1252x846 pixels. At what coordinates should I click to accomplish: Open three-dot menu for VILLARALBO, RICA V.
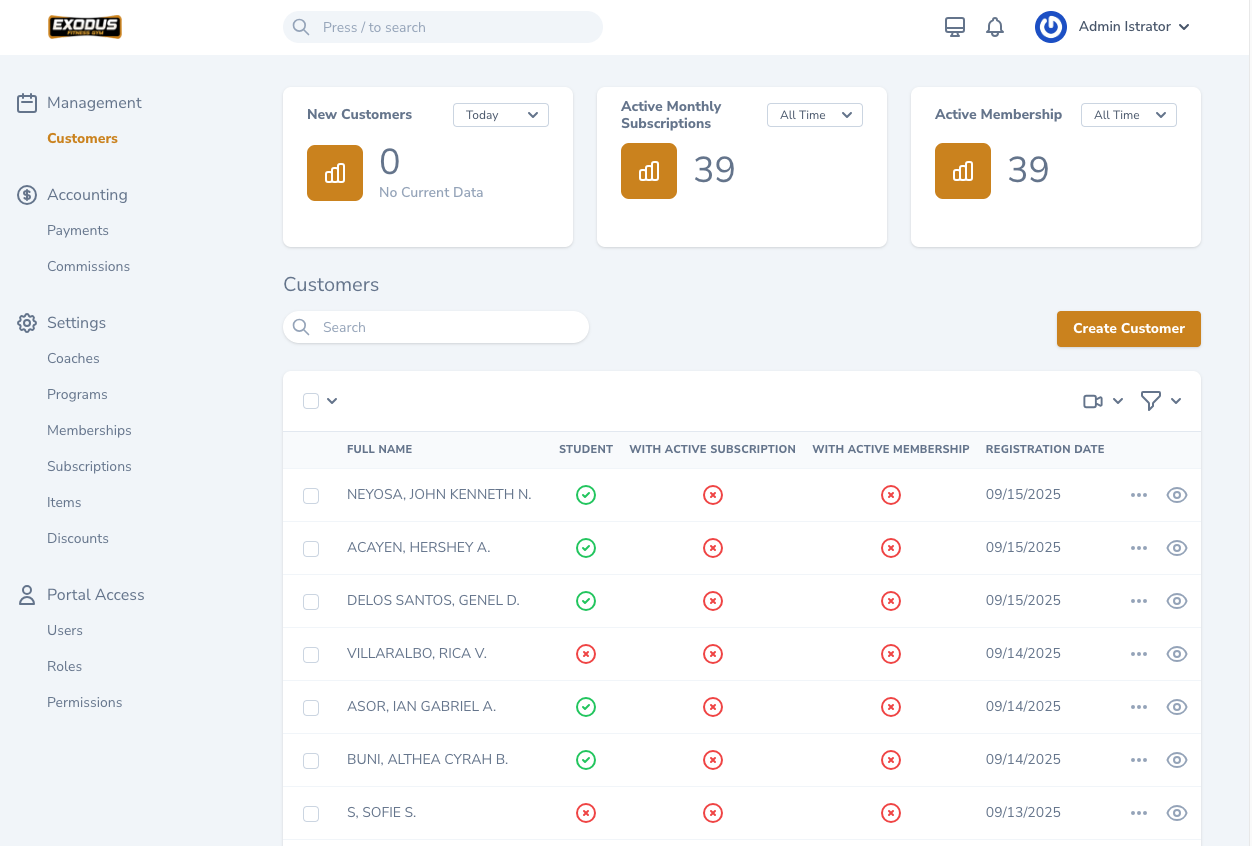[1138, 654]
